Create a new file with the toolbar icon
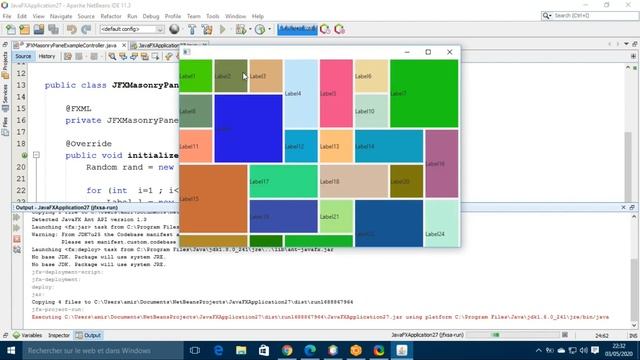Screen dimensions: 640x360 click(11, 29)
